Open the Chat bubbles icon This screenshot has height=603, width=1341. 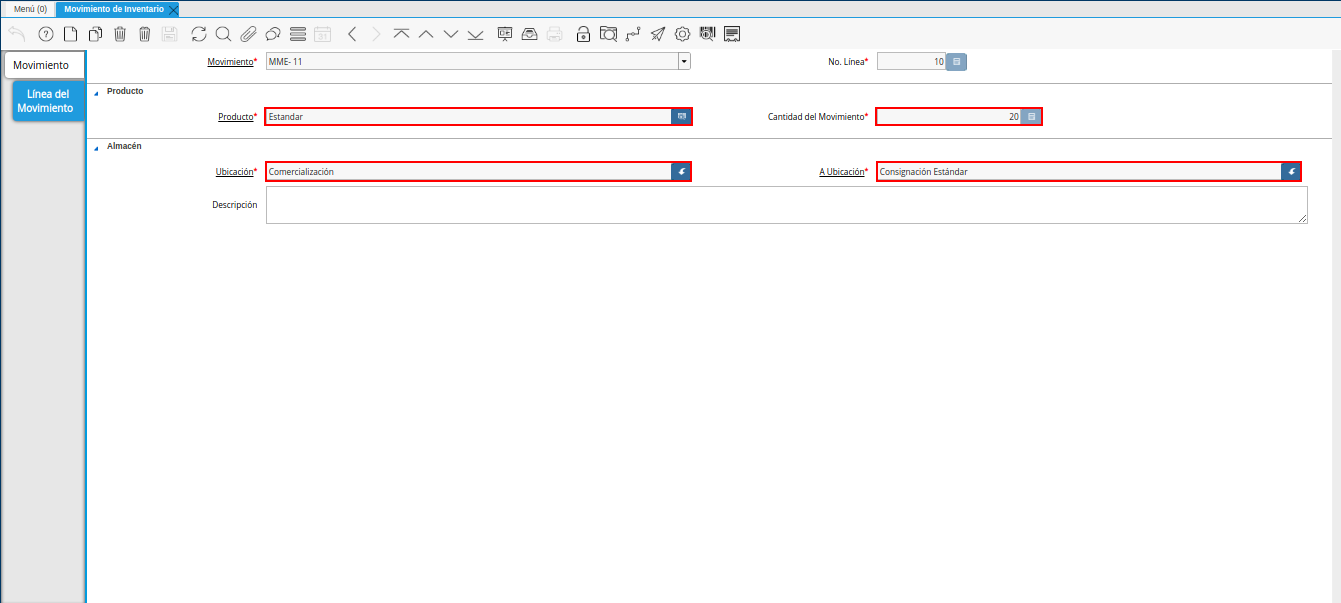coord(272,34)
